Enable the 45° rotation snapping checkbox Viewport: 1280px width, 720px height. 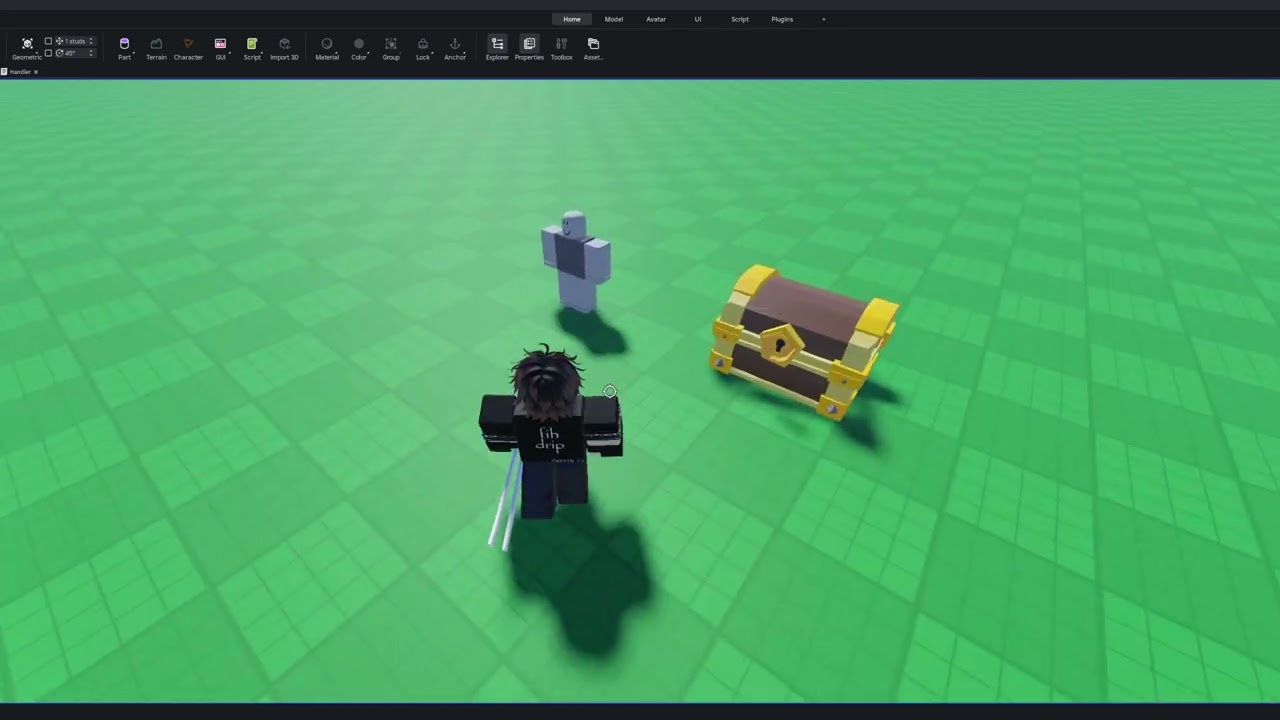pyautogui.click(x=48, y=53)
